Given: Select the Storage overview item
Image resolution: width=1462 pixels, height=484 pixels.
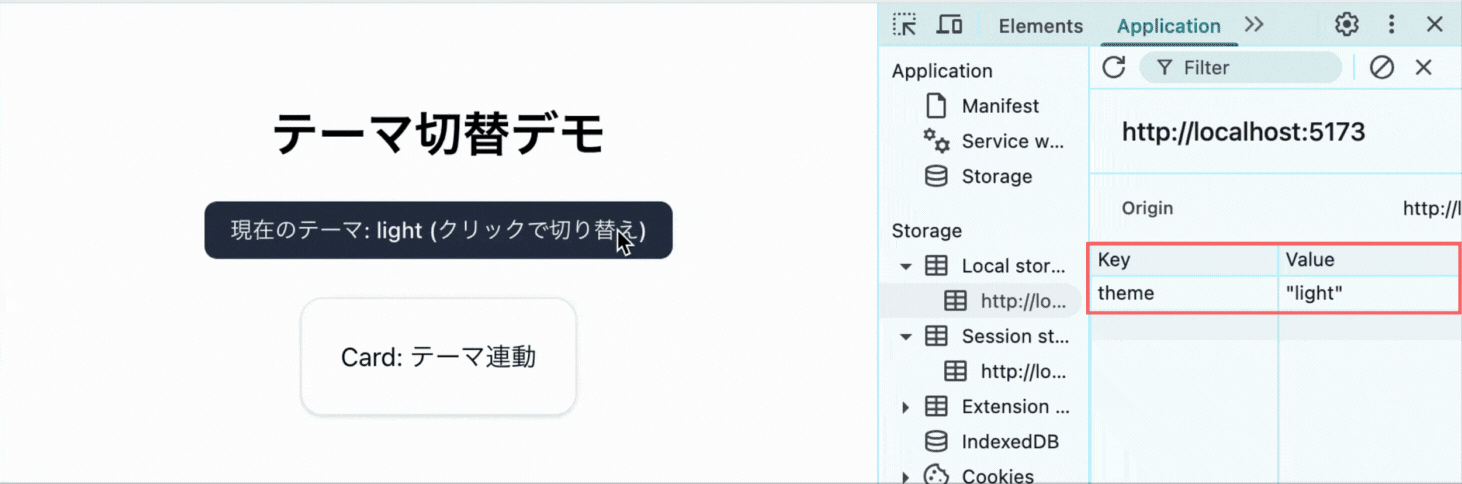Looking at the screenshot, I should point(995,176).
